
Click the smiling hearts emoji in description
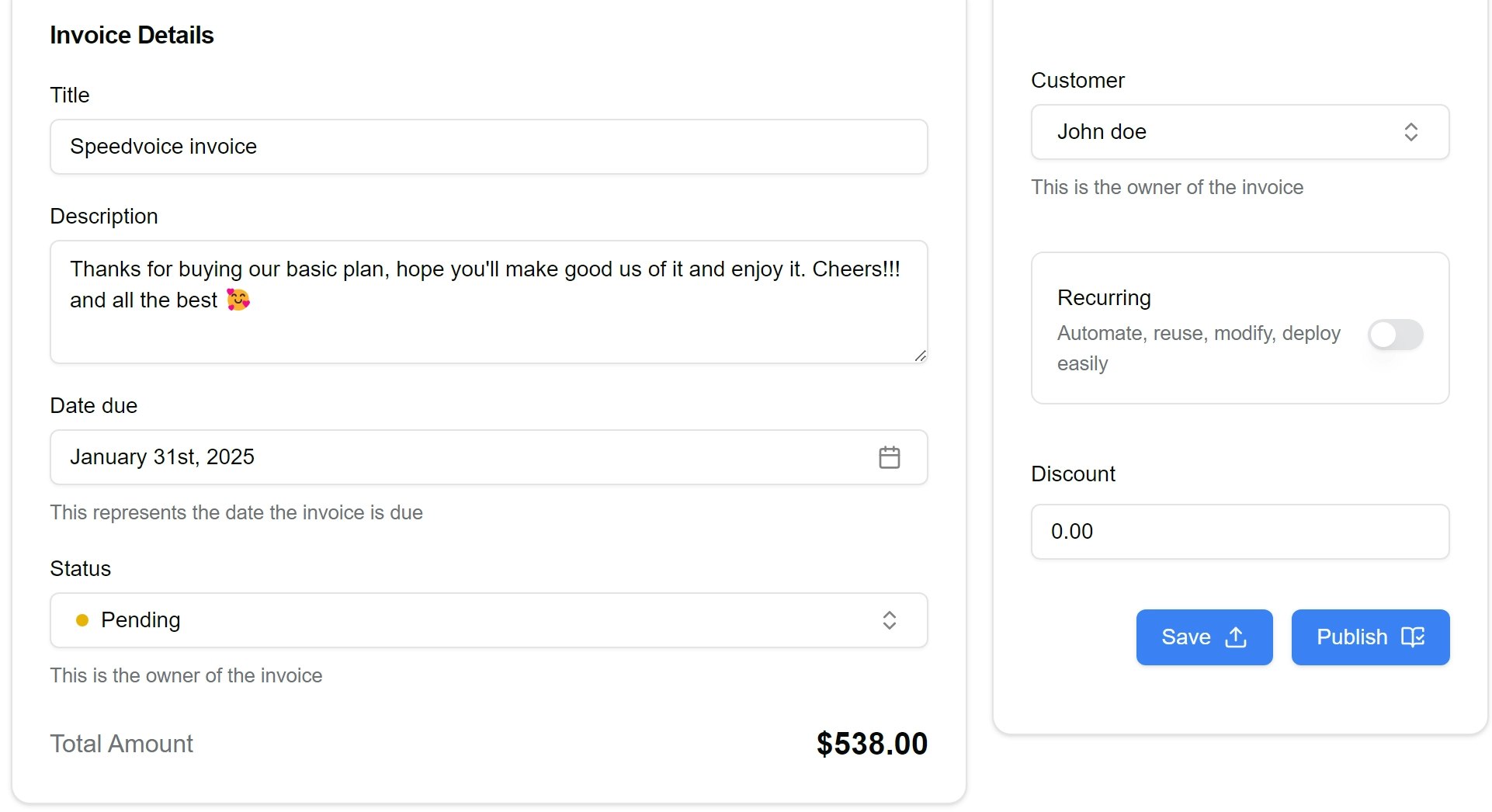238,300
